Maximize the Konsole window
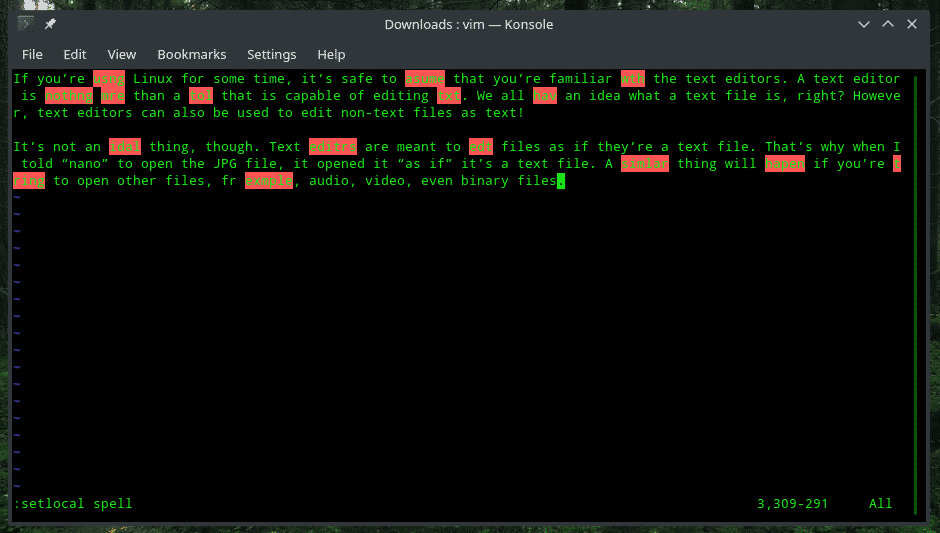Image resolution: width=940 pixels, height=533 pixels. point(888,23)
